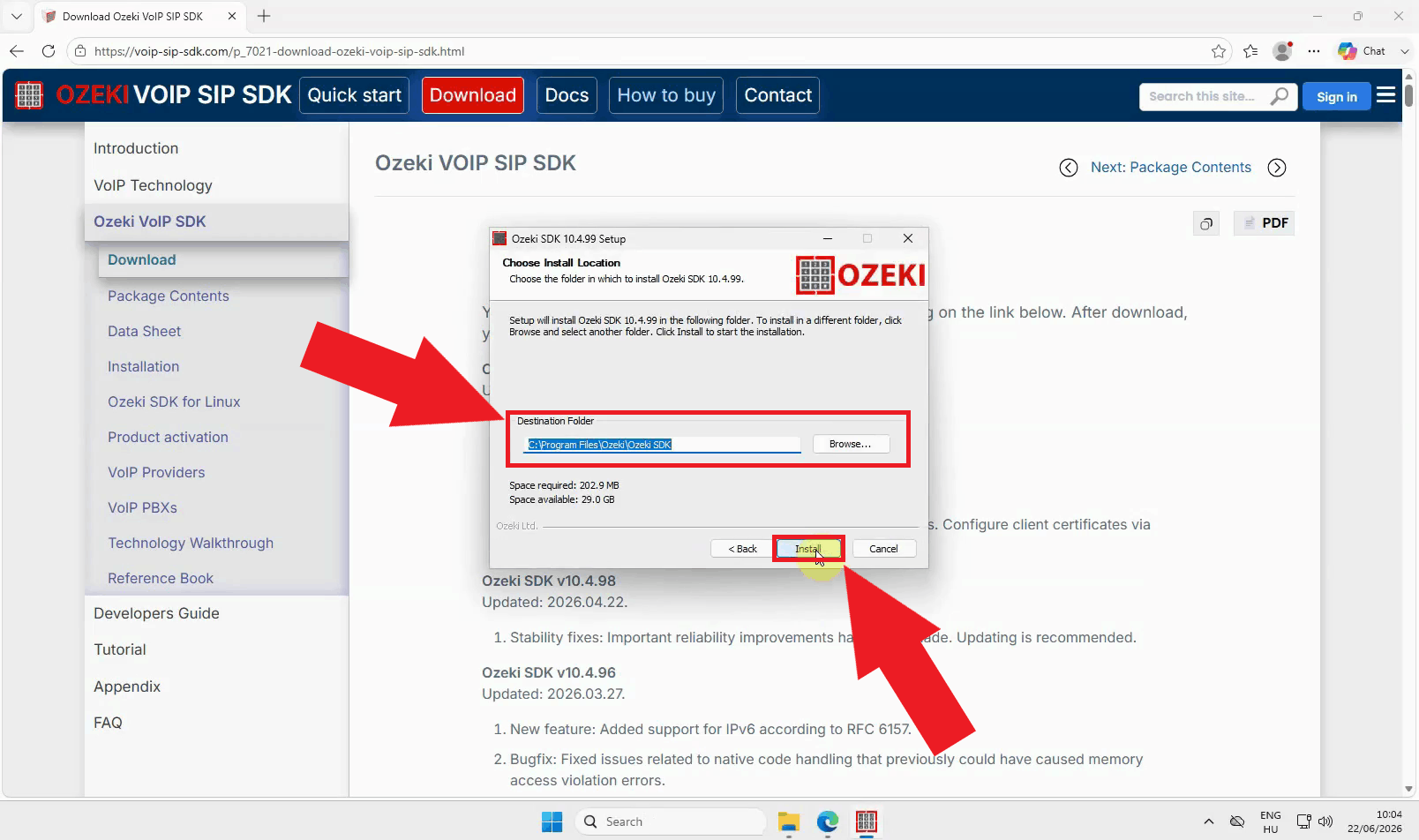
Task: Click the Ozeki logo icon in header
Action: [29, 95]
